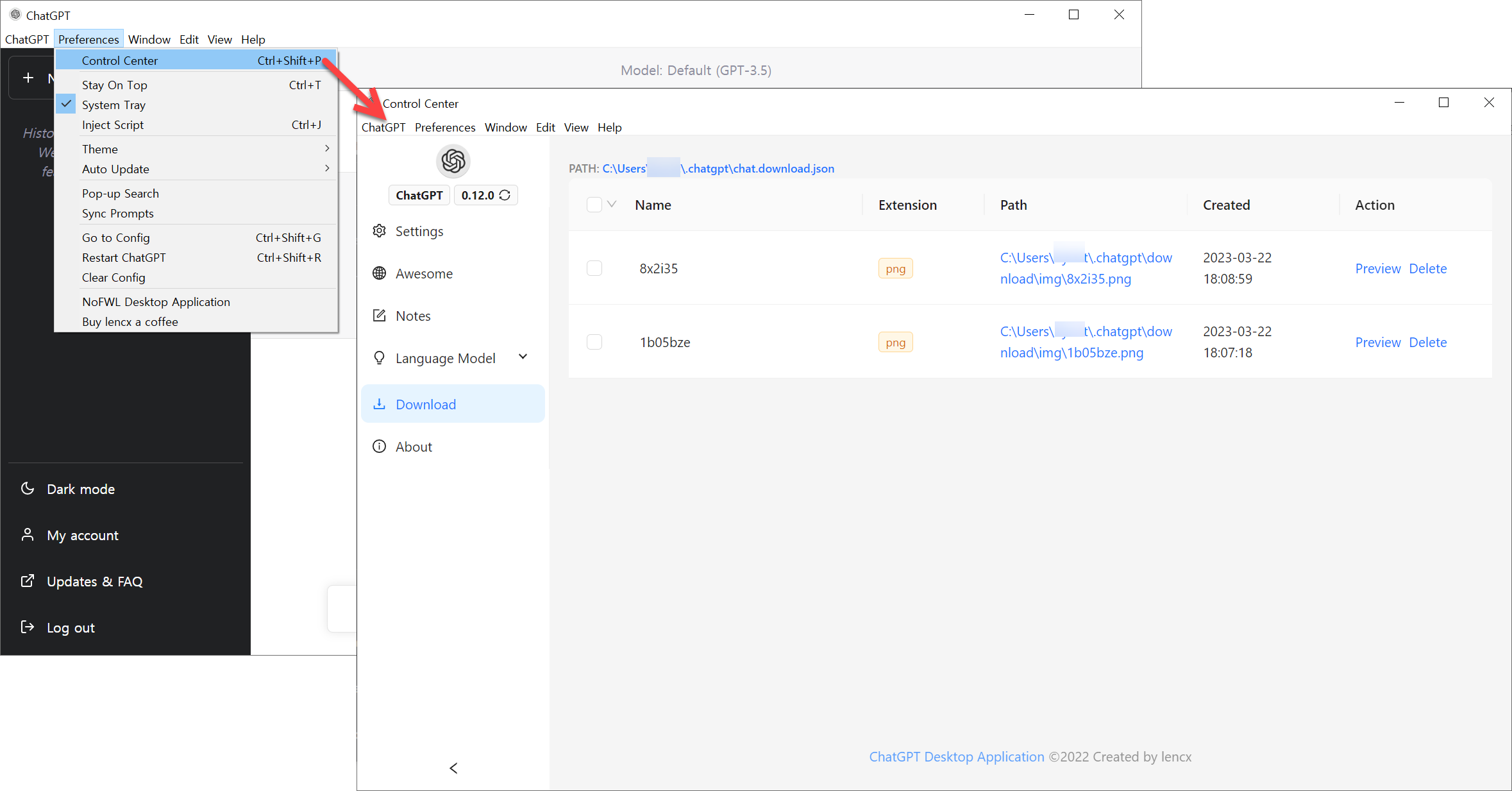The width and height of the screenshot is (1512, 791).
Task: Click the Dark mode moon icon
Action: coord(28,489)
